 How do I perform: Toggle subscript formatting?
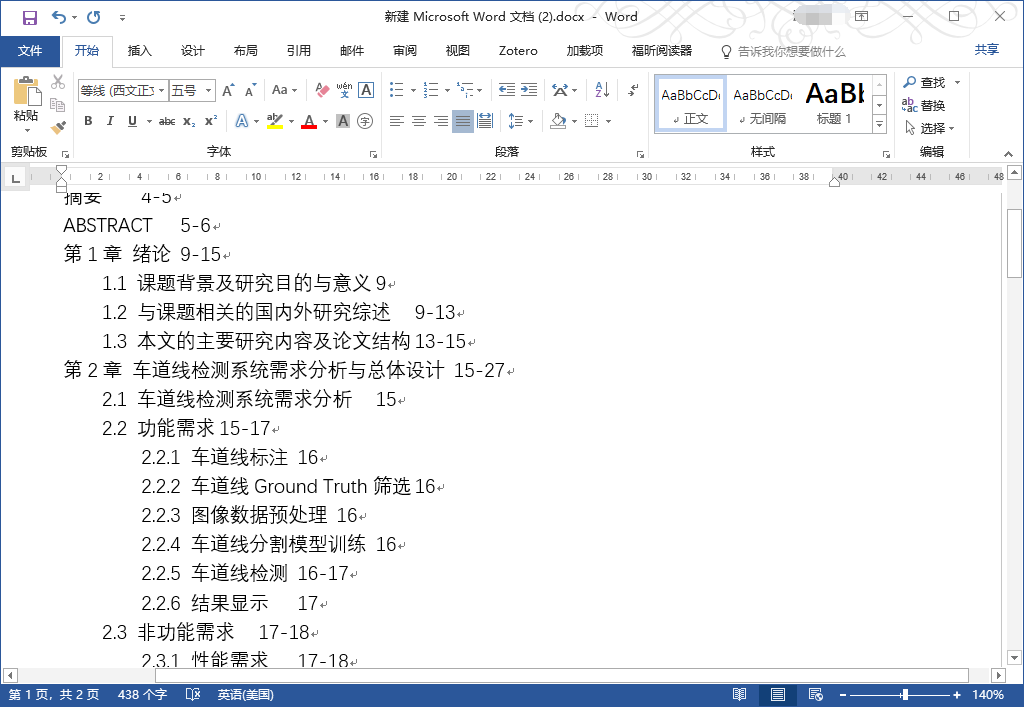coord(189,121)
